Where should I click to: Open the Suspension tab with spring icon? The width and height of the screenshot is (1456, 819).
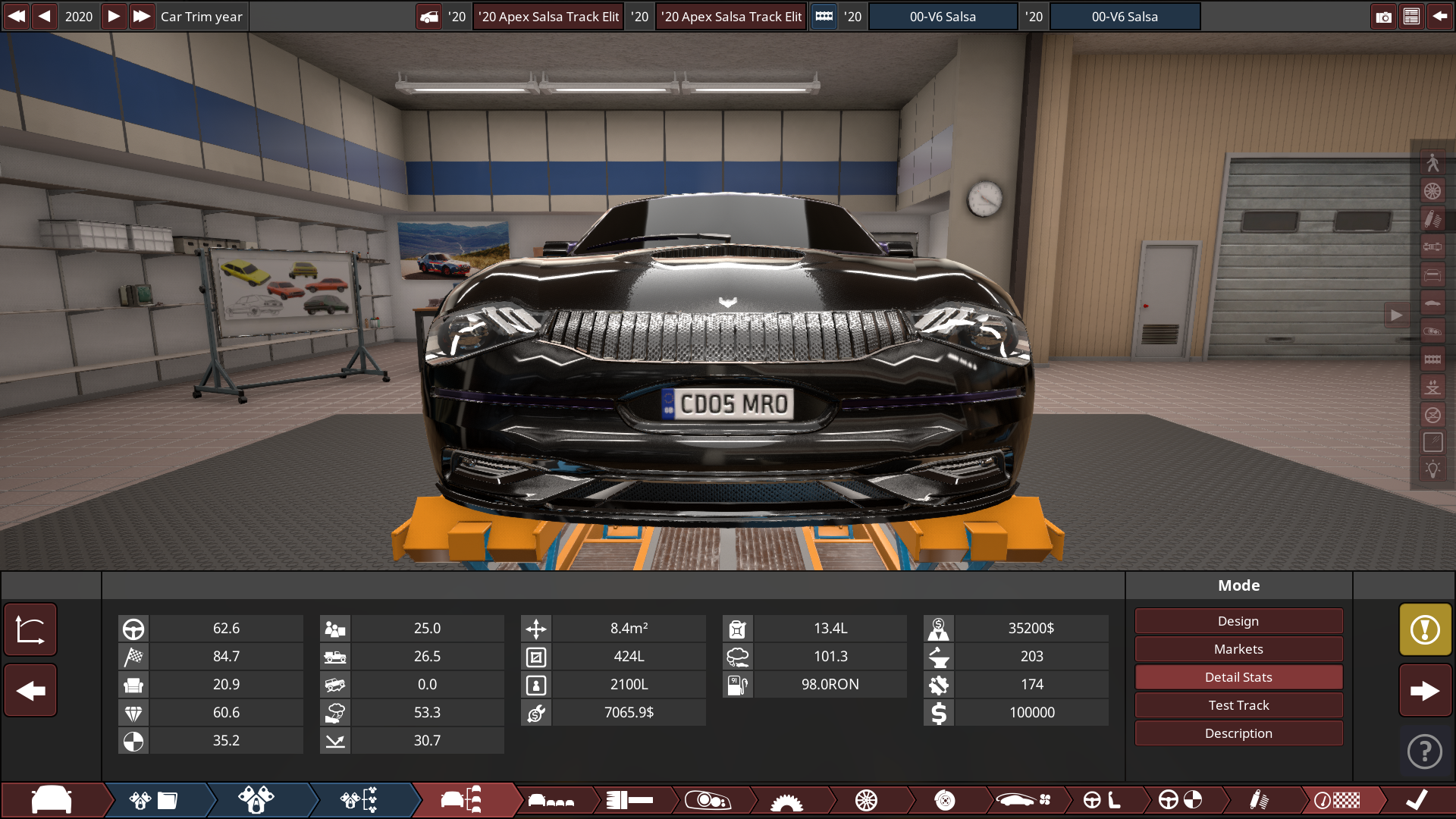click(1258, 800)
